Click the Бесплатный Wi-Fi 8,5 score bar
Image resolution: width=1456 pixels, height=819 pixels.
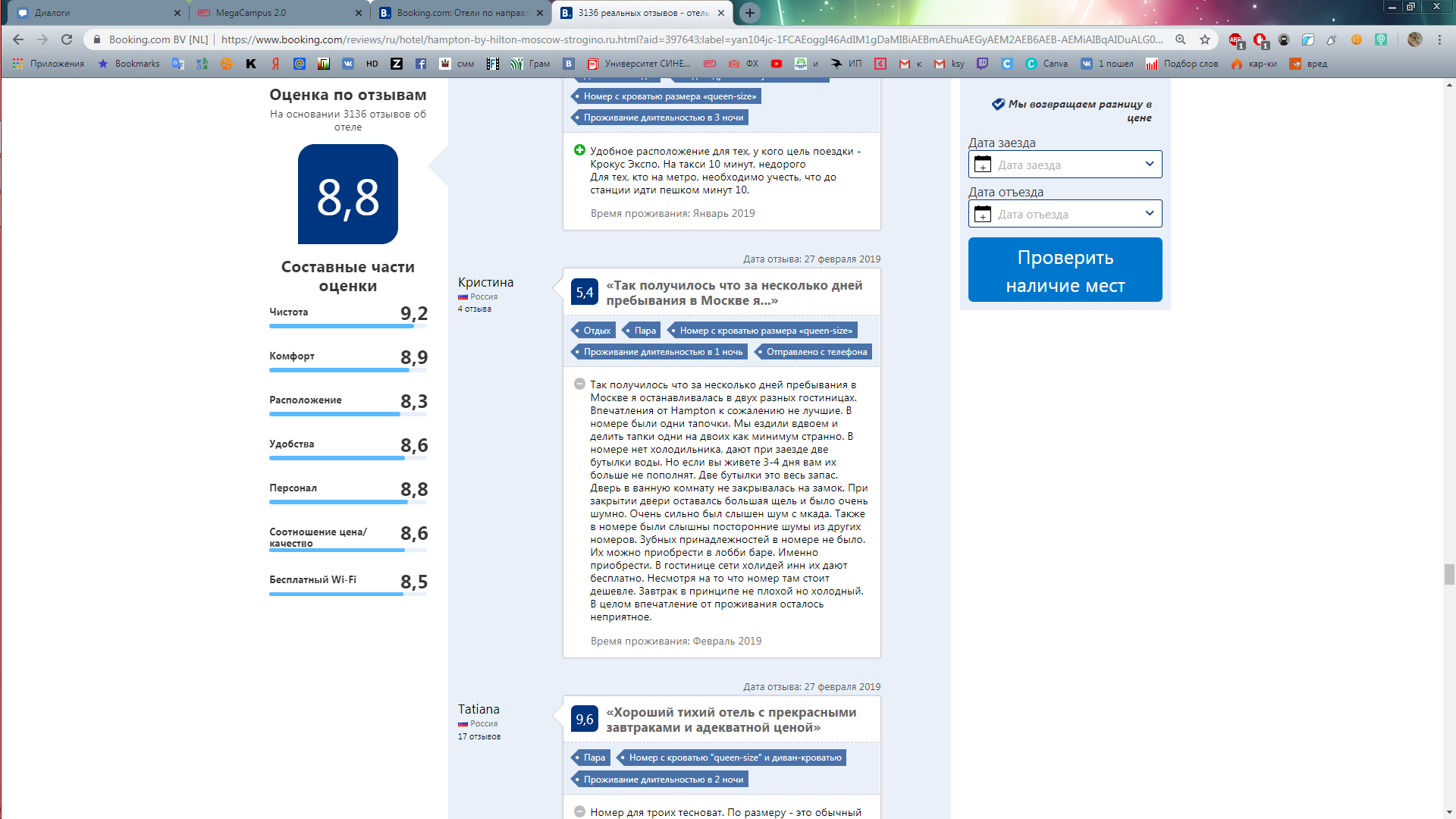[x=348, y=595]
